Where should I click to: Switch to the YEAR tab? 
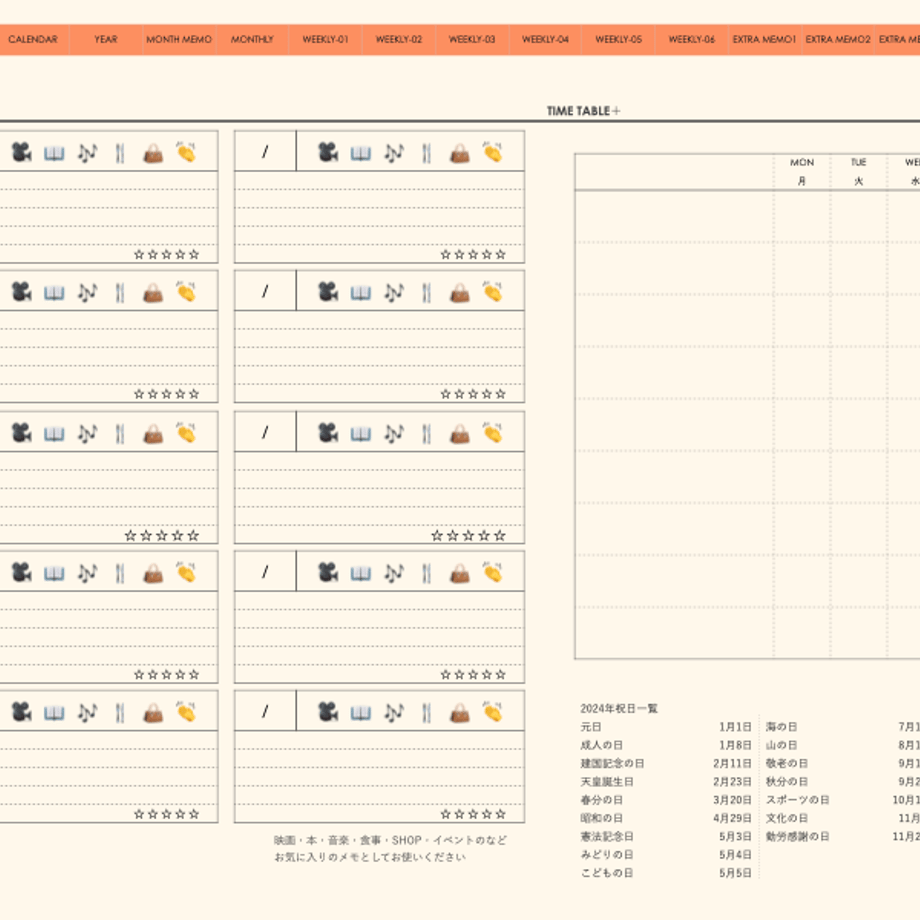click(106, 39)
